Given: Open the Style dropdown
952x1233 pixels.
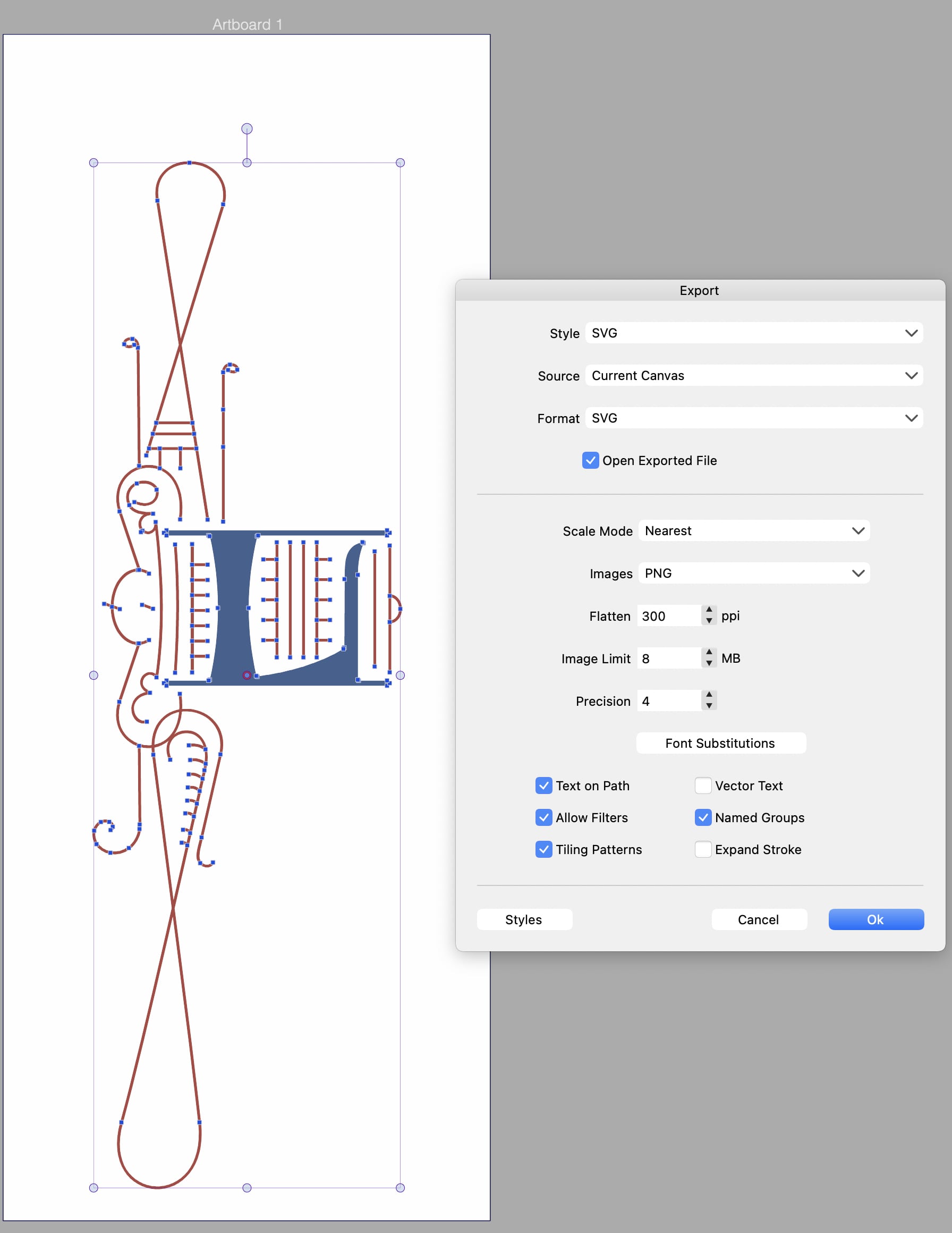Looking at the screenshot, I should point(753,333).
